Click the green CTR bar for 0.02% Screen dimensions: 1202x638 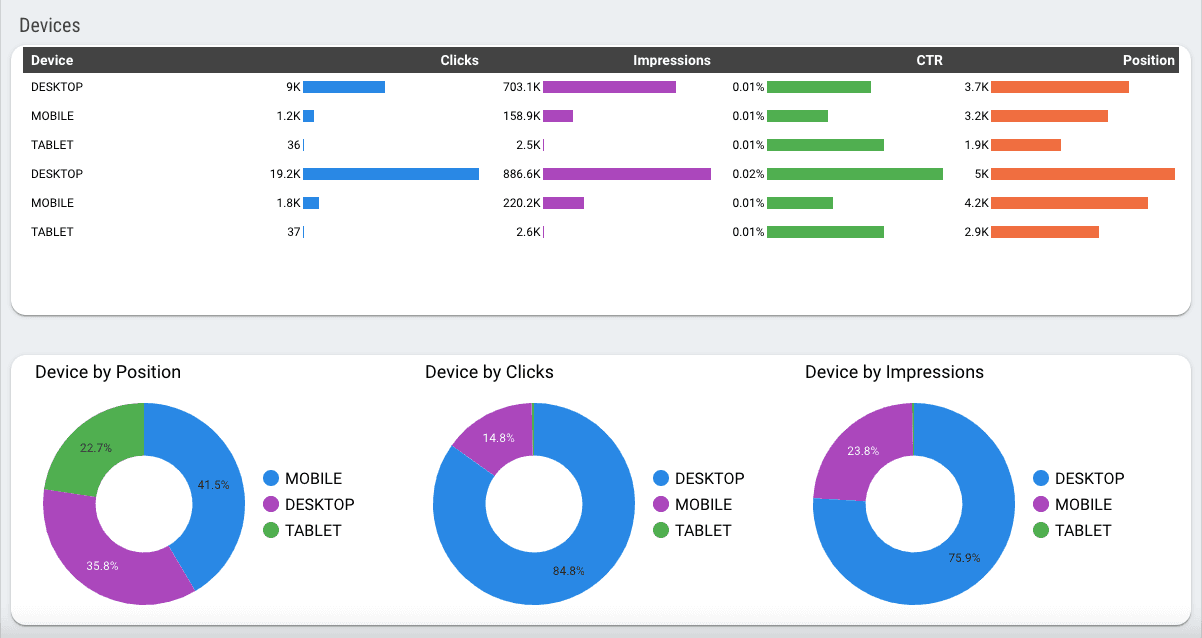pos(855,174)
